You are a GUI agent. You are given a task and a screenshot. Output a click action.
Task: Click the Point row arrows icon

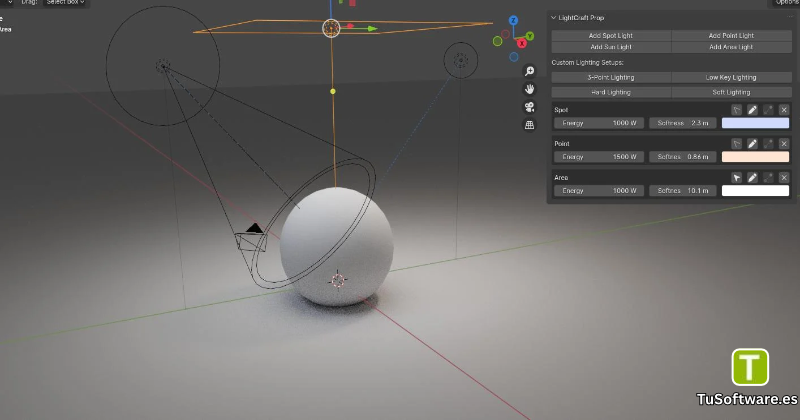click(x=768, y=143)
